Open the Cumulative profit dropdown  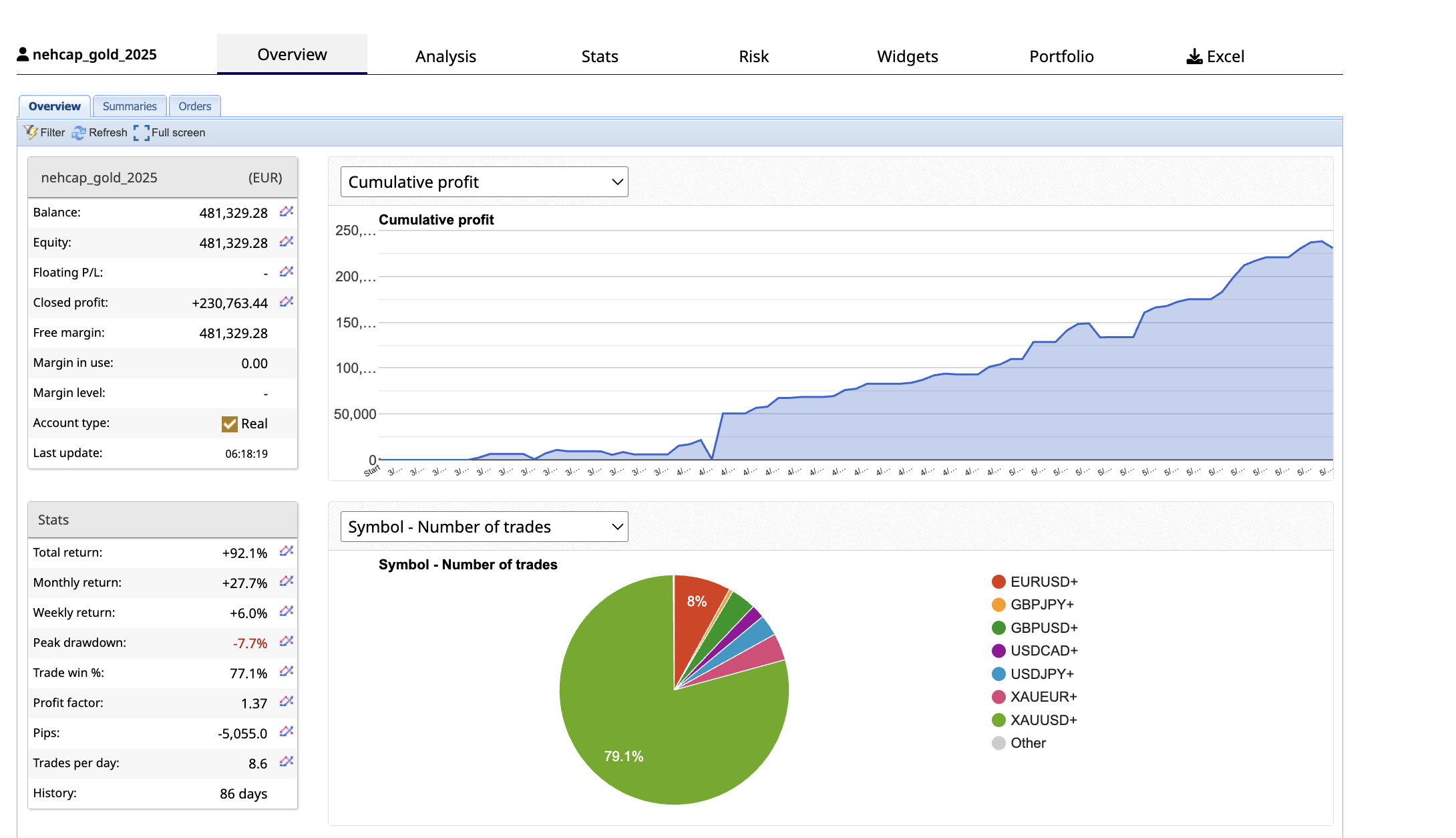(x=484, y=182)
